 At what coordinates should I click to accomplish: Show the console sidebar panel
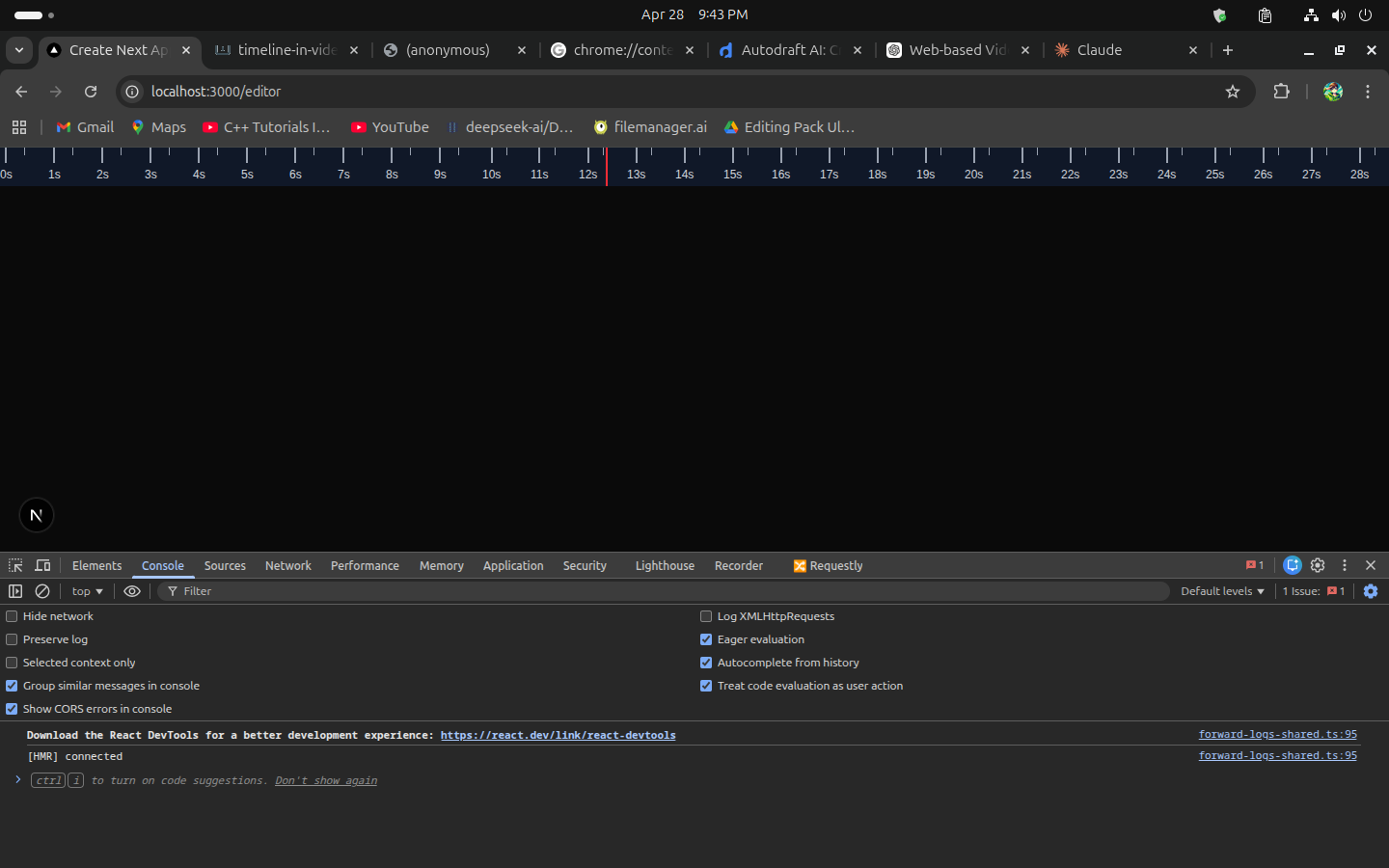(15, 591)
